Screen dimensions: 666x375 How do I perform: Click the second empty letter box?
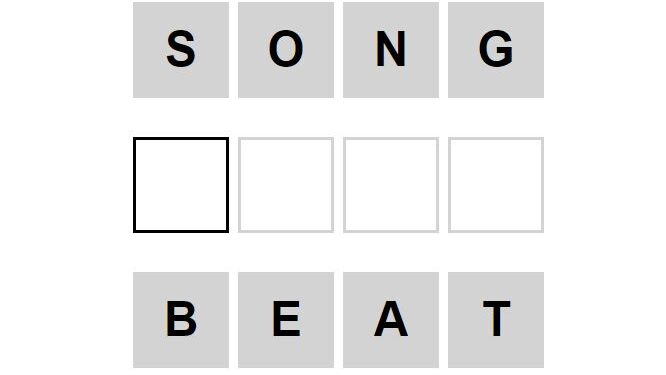tap(286, 185)
